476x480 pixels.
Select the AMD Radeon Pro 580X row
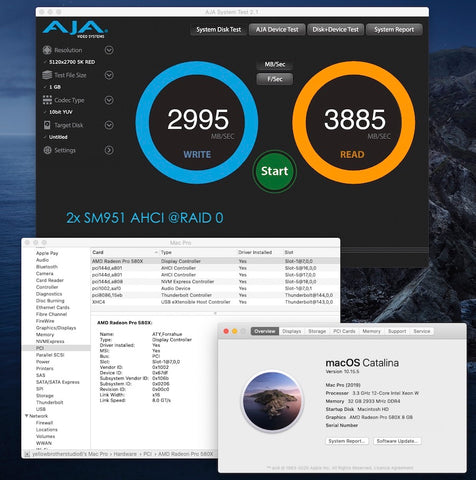[215, 261]
